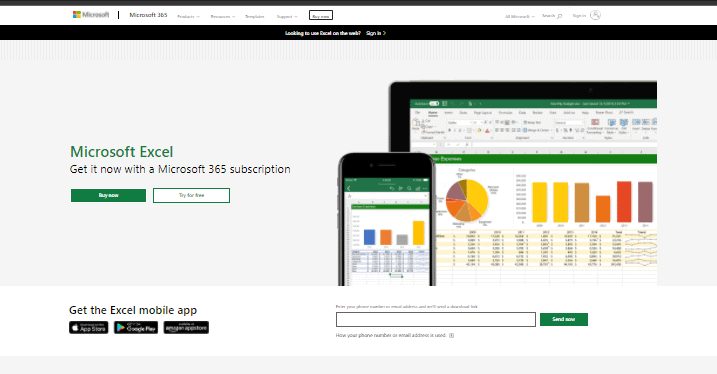Expand the All Microsoft dropdown

[519, 16]
